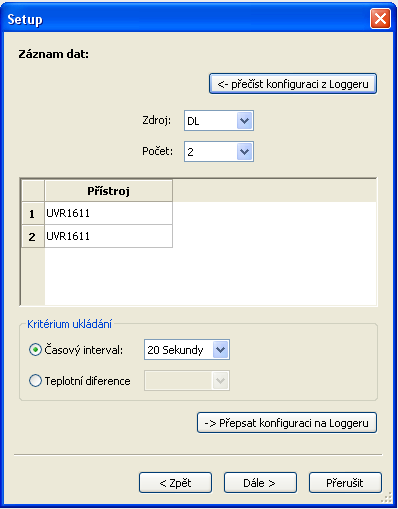Expand the 20 Sekundy interval dropdown arrow
The image size is (398, 509).
(221, 350)
